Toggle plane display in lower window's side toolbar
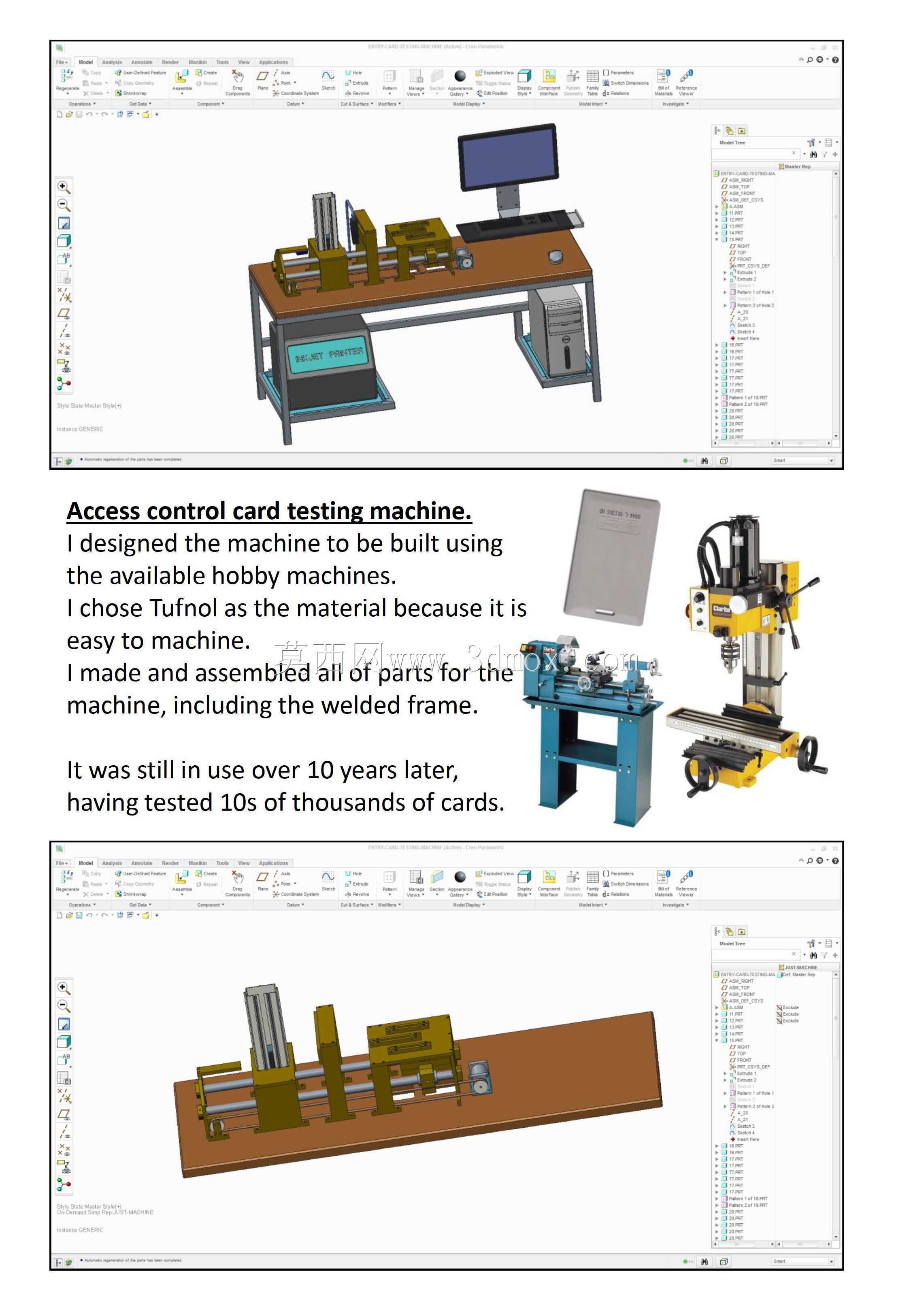The height and width of the screenshot is (1316, 911). coord(64,1114)
